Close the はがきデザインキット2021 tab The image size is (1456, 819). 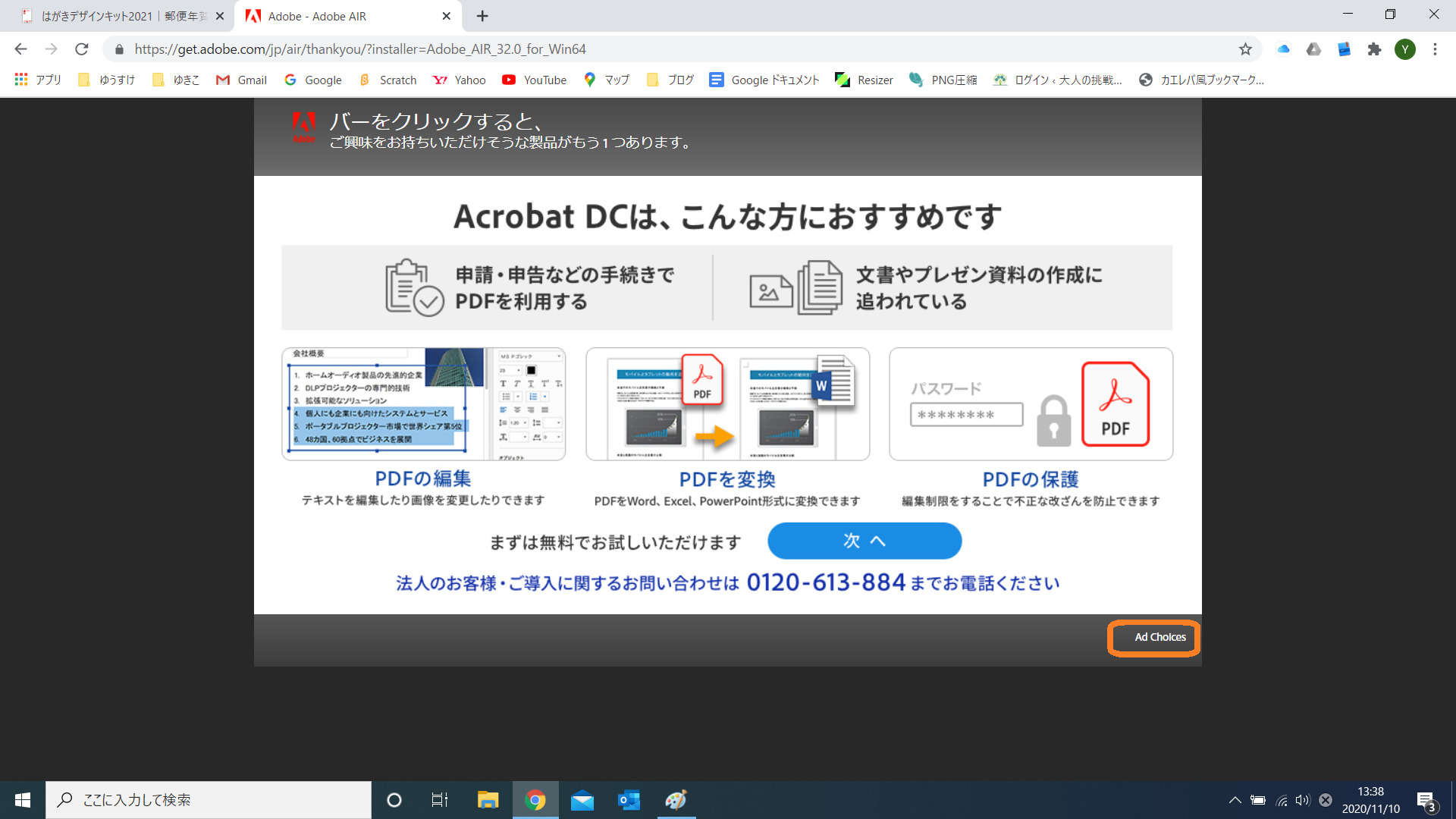(220, 16)
